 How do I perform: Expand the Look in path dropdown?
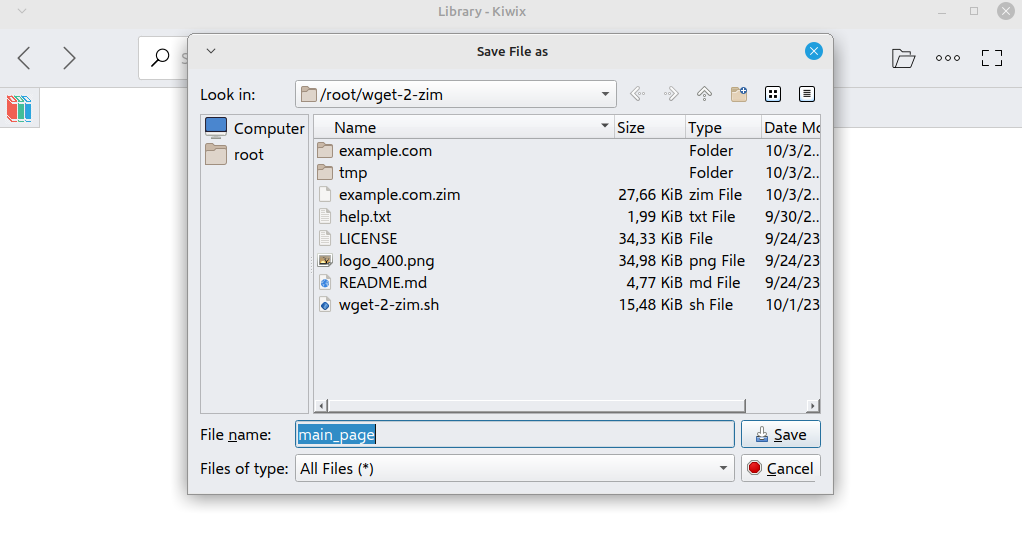pyautogui.click(x=605, y=94)
